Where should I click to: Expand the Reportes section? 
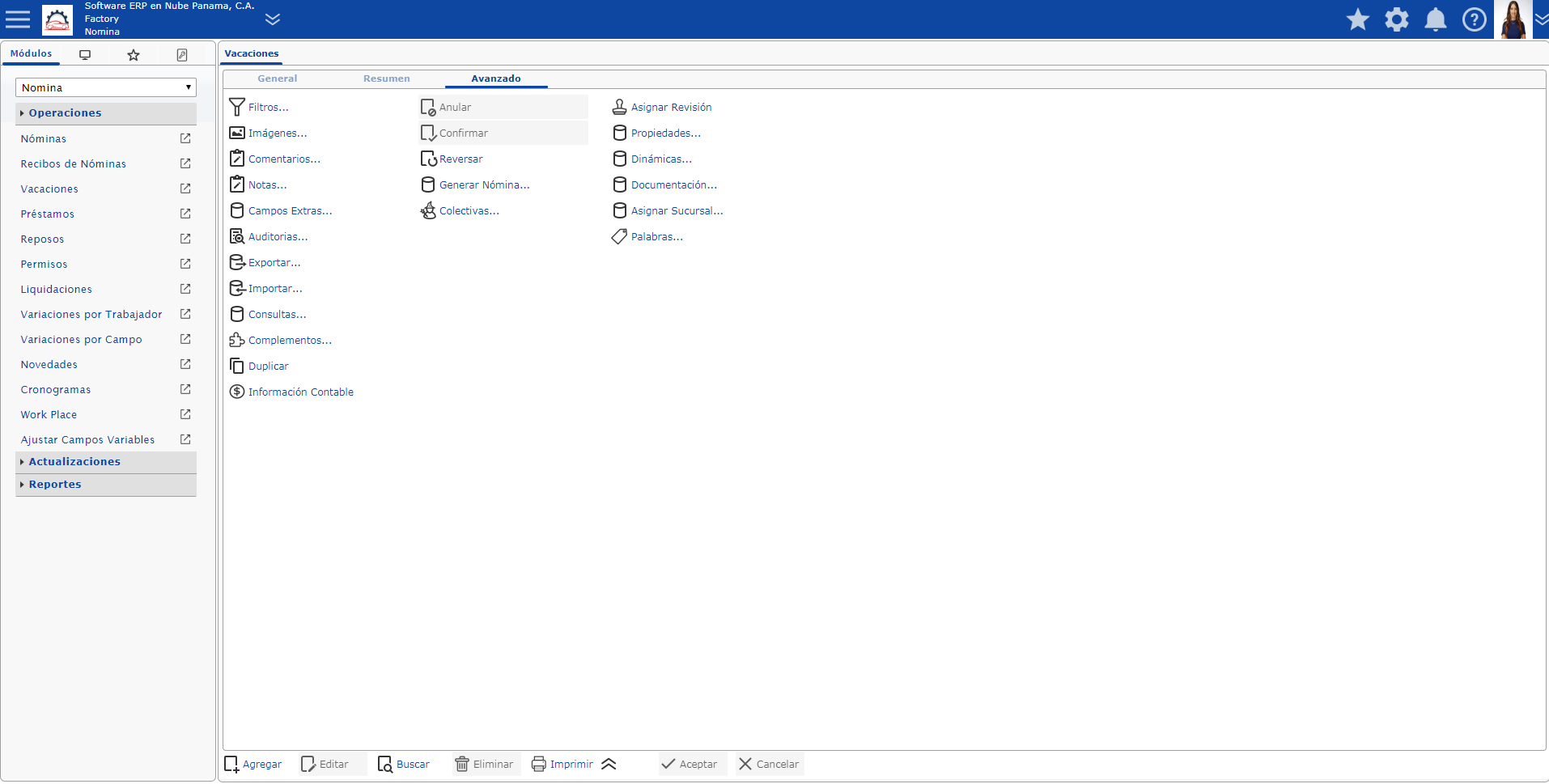click(x=106, y=485)
